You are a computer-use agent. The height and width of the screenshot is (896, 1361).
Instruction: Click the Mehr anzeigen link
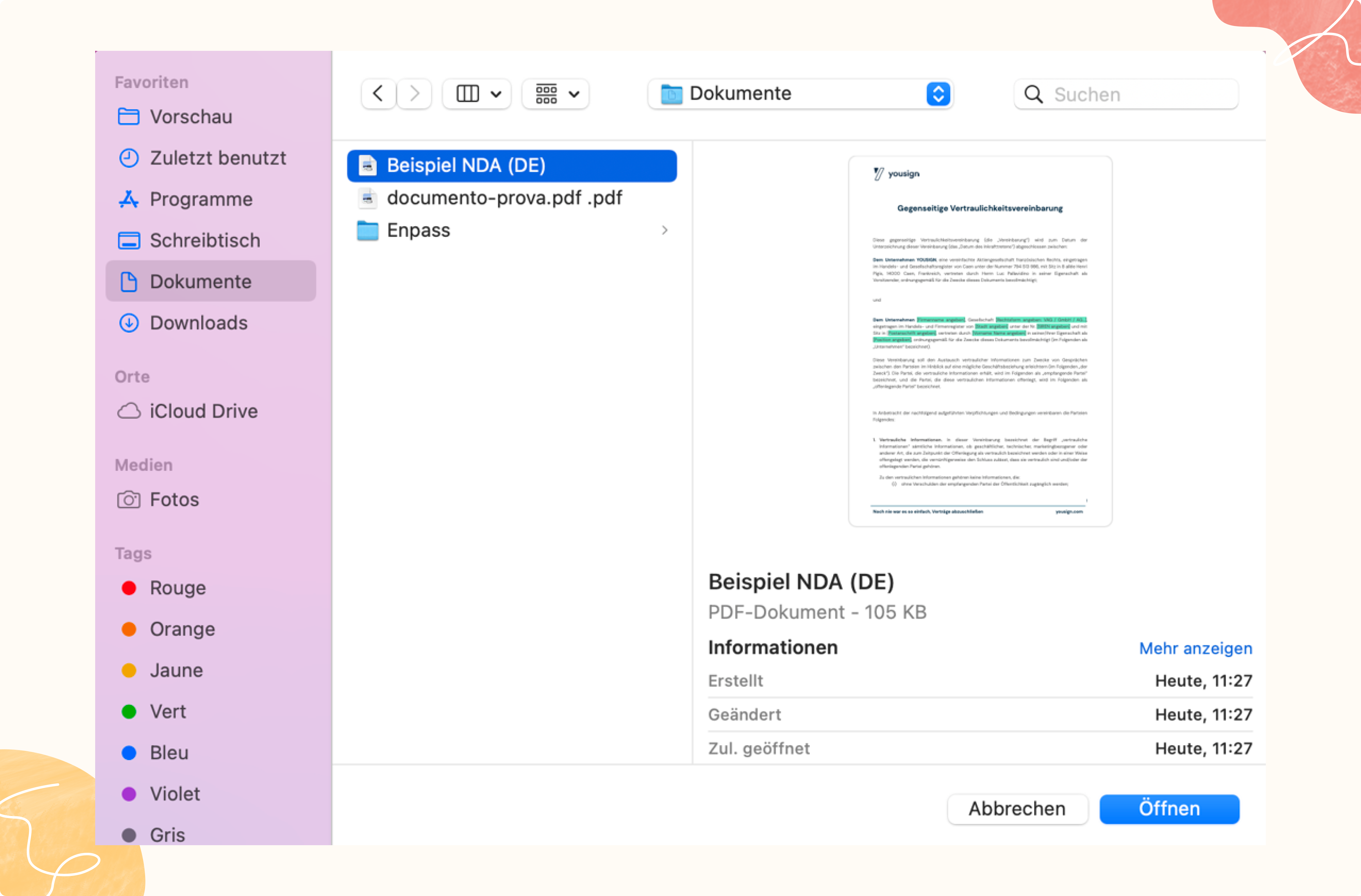1195,648
